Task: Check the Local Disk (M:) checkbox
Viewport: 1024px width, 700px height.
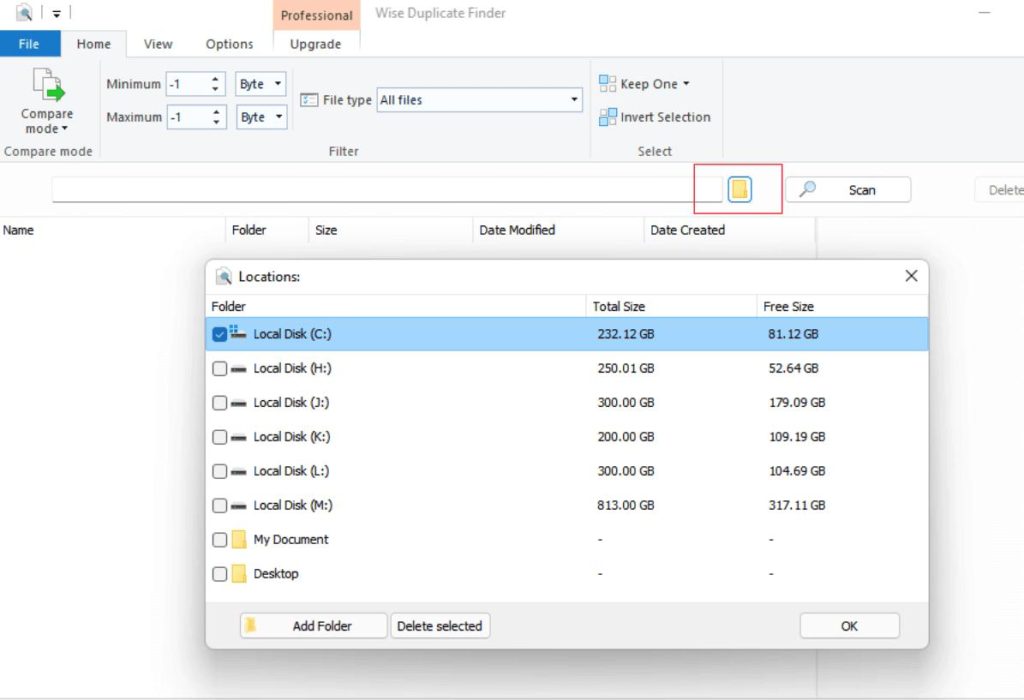Action: click(x=219, y=505)
